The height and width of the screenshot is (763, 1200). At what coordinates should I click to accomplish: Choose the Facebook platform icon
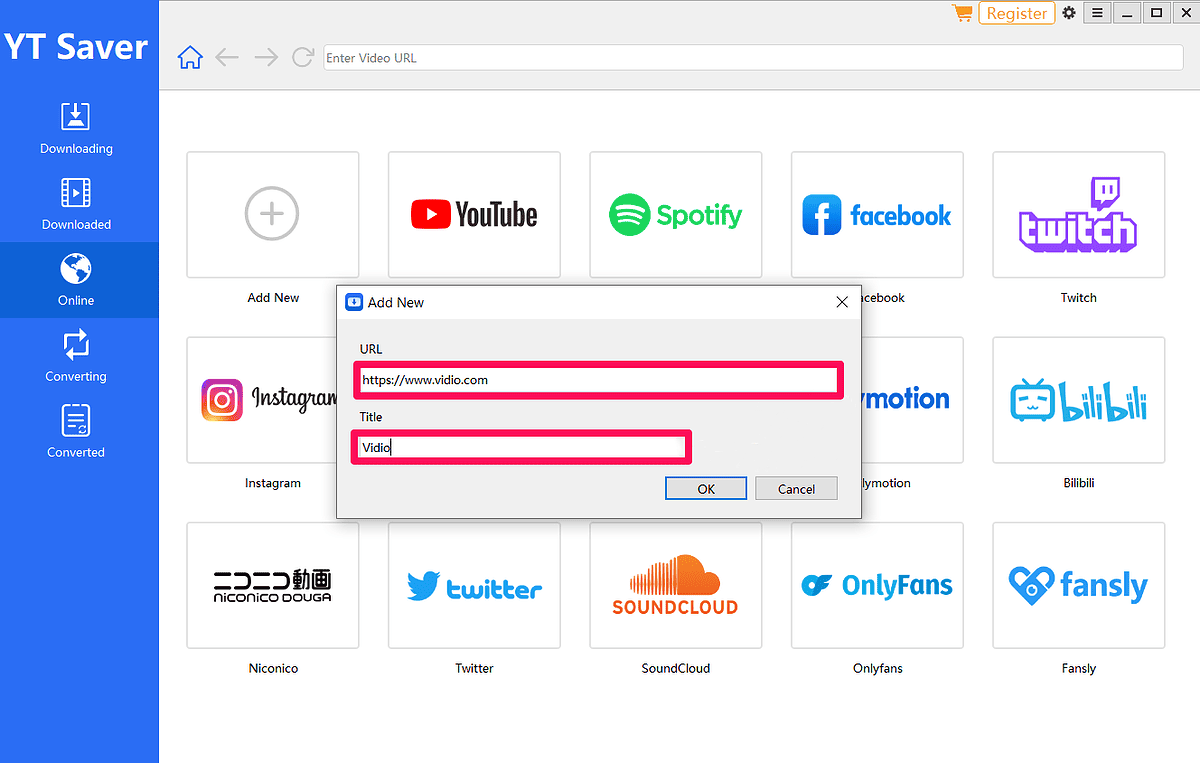[x=877, y=214]
